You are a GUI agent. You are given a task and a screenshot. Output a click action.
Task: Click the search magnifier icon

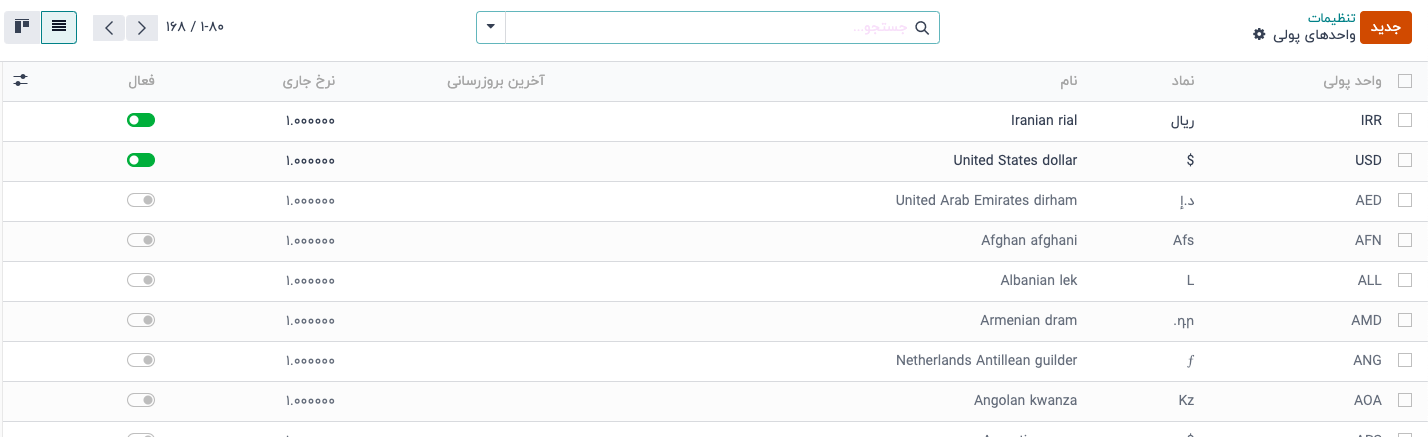(922, 28)
